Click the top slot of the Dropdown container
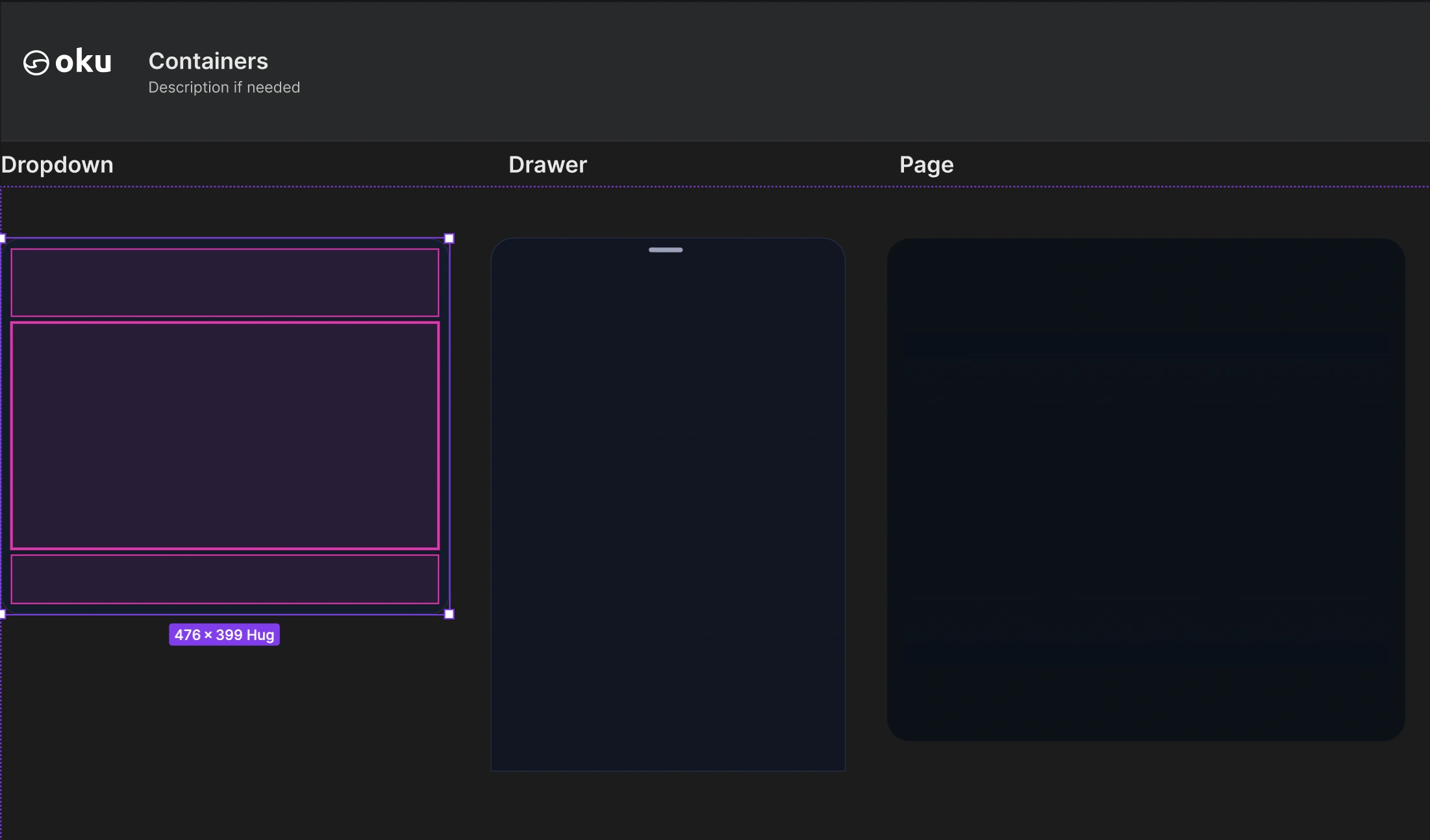The image size is (1430, 840). tap(225, 282)
